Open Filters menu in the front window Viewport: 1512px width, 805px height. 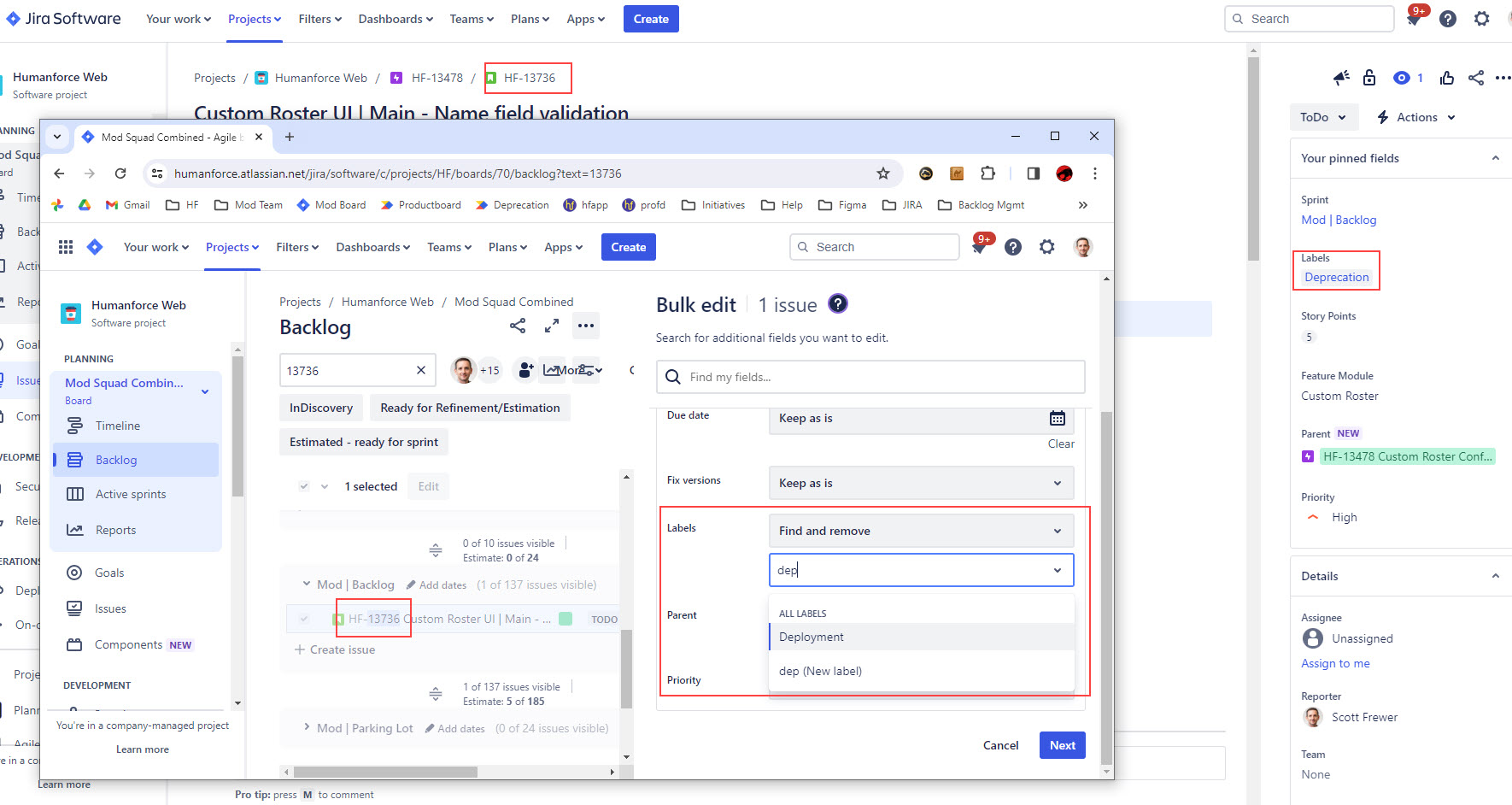(297, 247)
